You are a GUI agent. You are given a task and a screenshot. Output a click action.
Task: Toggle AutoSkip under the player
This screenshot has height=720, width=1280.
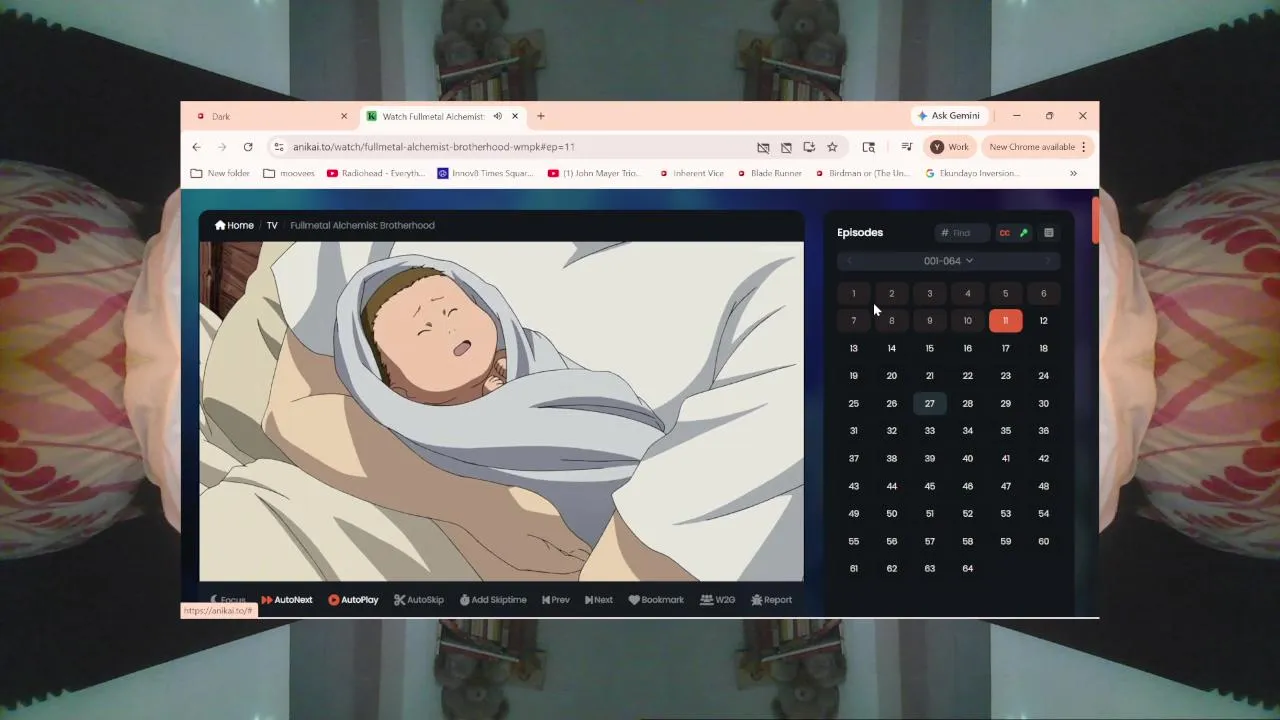click(x=419, y=600)
